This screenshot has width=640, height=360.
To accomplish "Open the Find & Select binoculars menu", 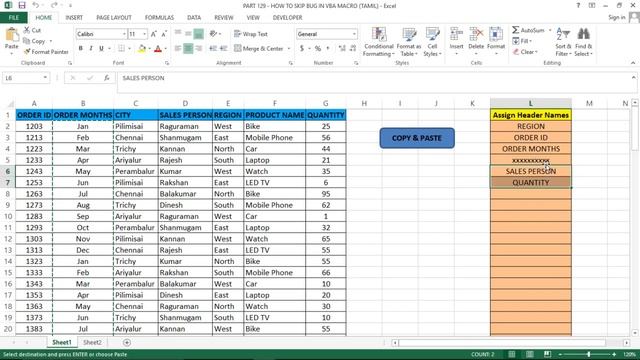I will 583,42.
